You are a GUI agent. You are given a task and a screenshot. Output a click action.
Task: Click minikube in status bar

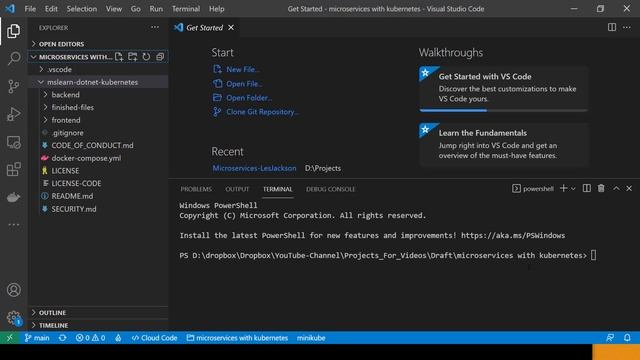pyautogui.click(x=311, y=338)
